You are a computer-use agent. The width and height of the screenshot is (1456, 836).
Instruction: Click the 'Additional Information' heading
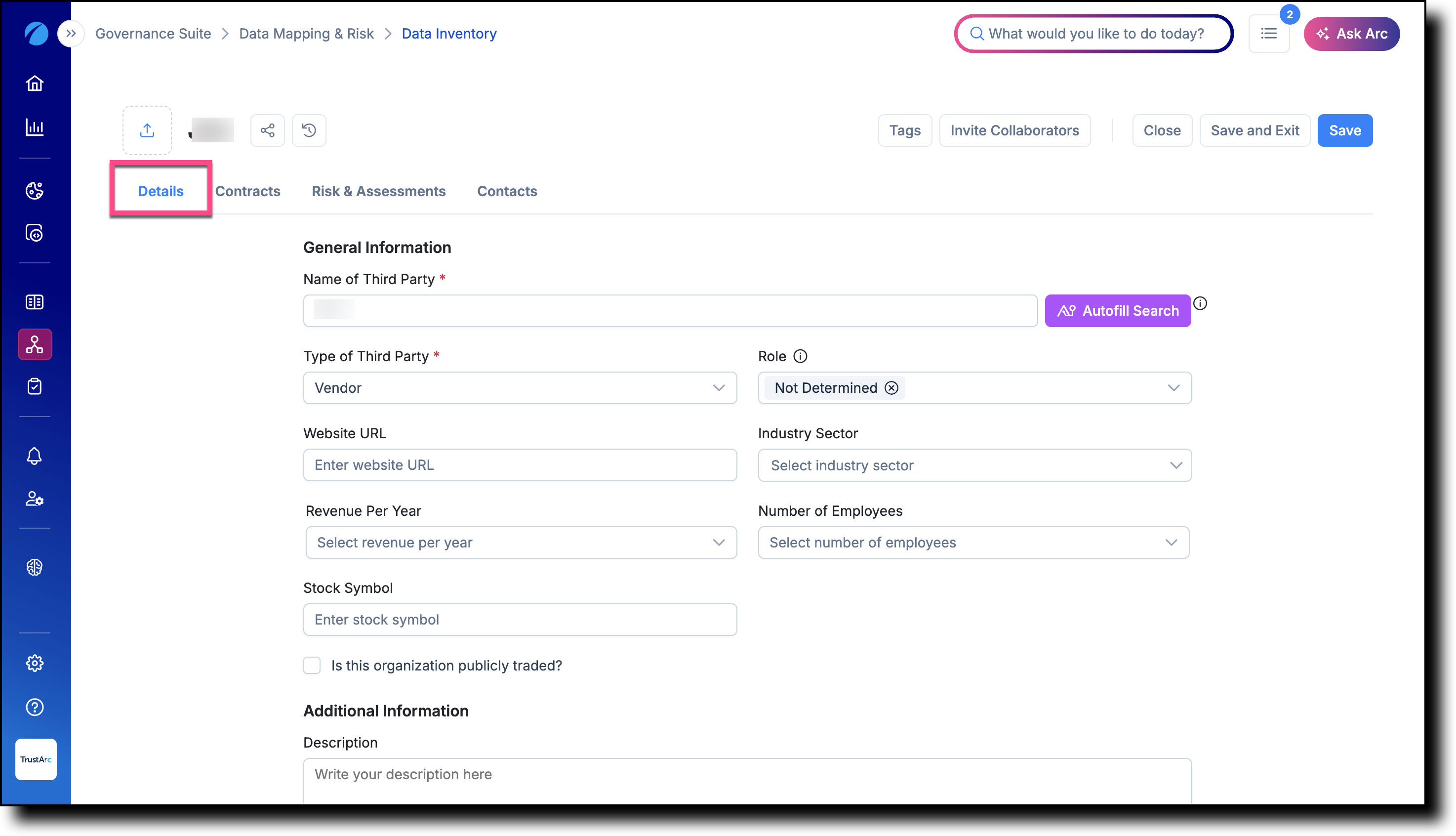[386, 711]
